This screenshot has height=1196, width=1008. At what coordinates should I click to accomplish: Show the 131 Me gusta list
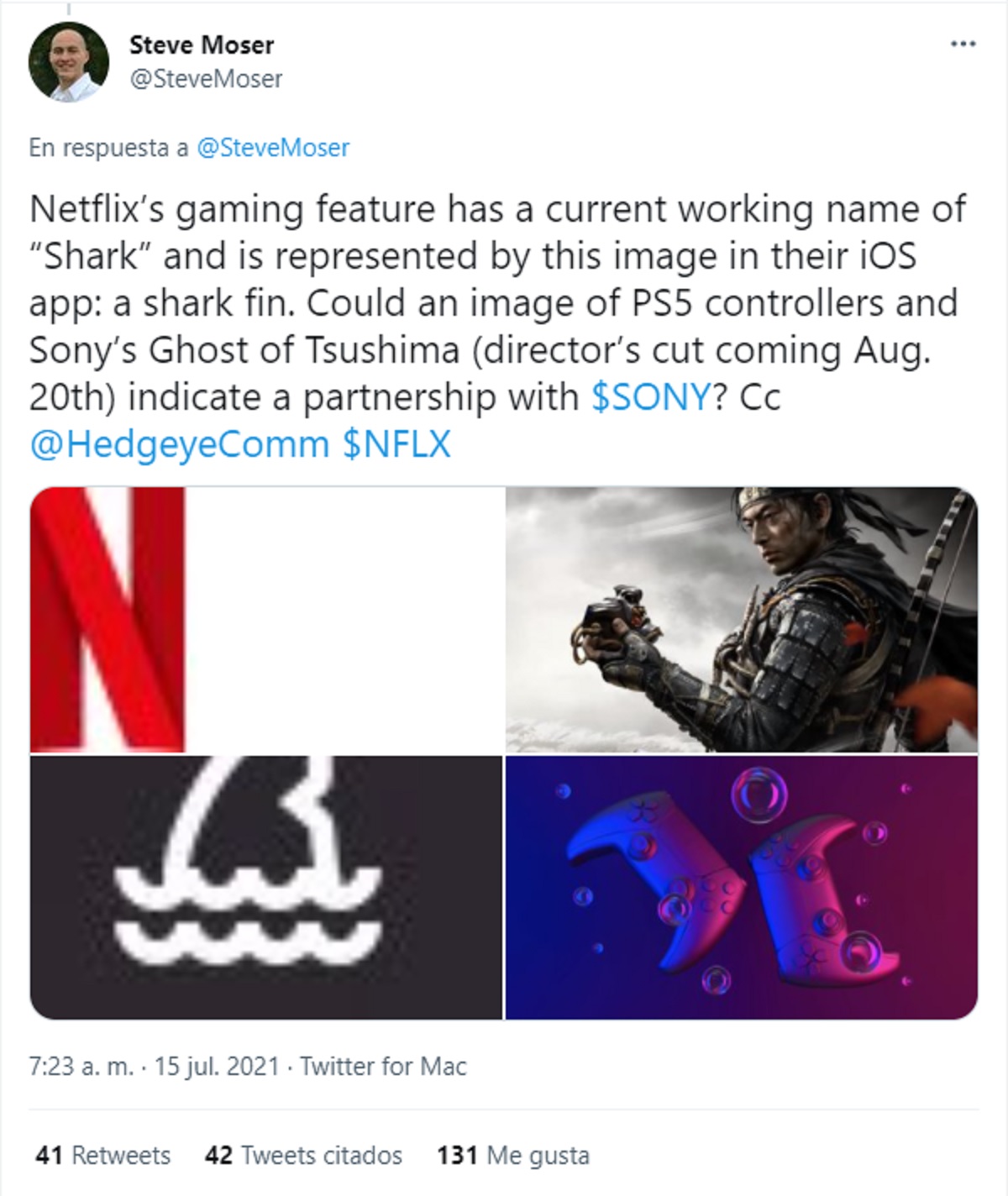coord(512,1156)
